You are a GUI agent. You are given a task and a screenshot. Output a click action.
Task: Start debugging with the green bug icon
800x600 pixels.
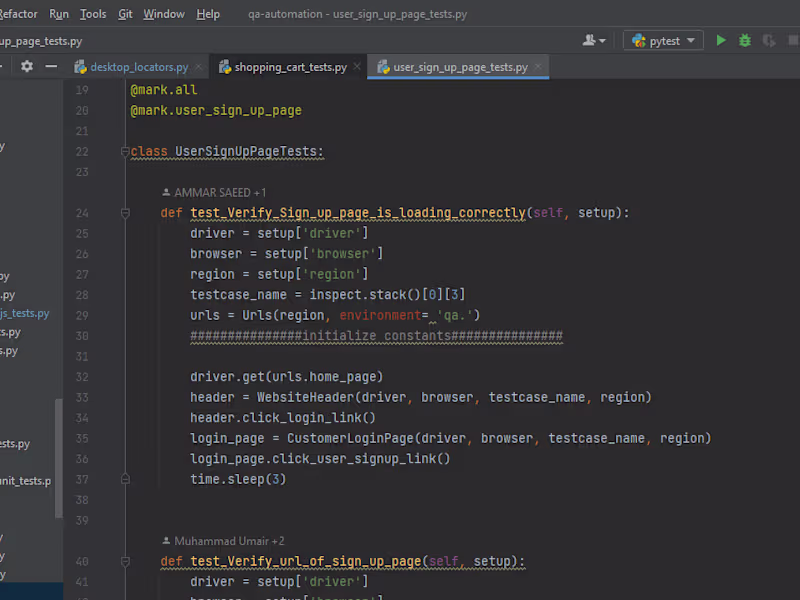pyautogui.click(x=745, y=41)
